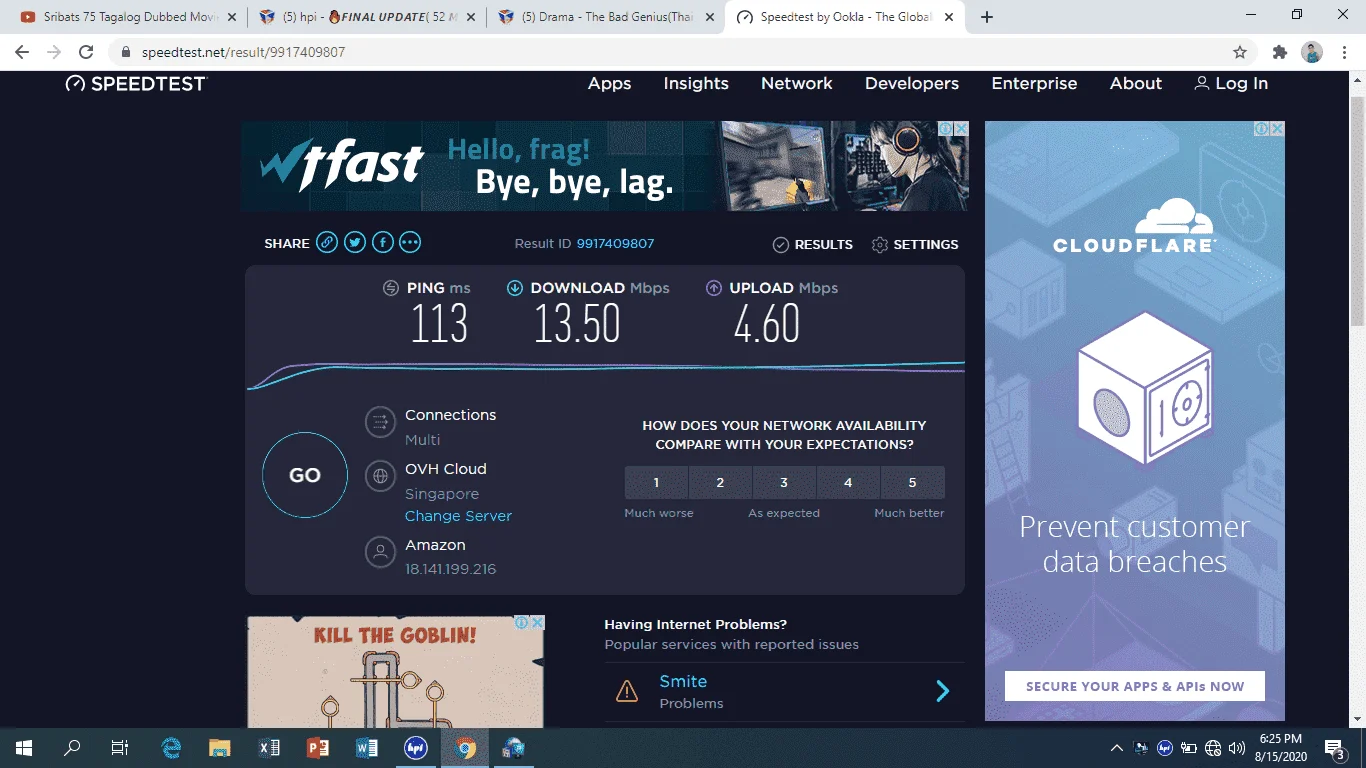
Task: Rate network availability 5 (Much better)
Action: (x=912, y=482)
